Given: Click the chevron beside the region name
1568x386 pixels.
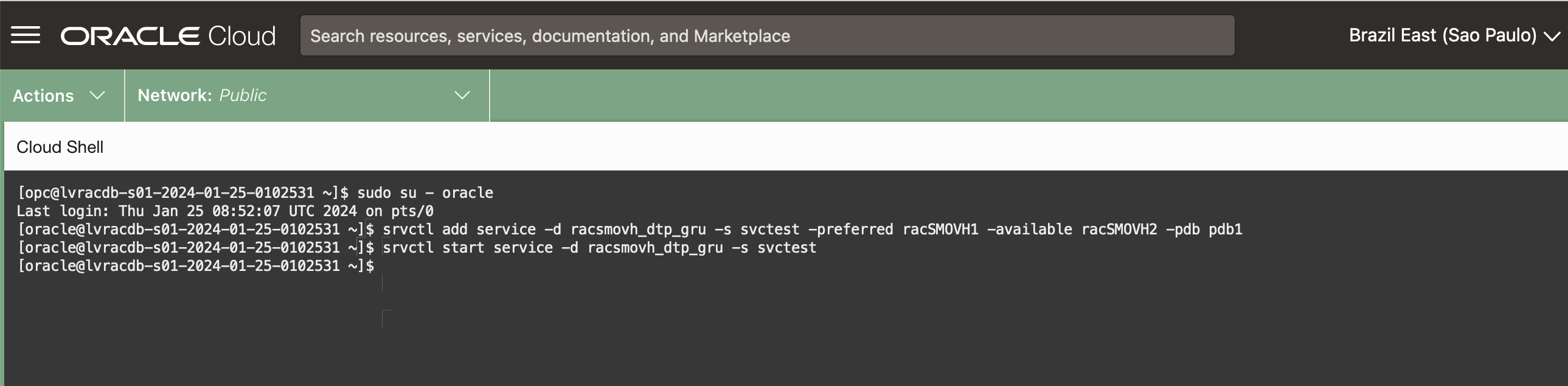Looking at the screenshot, I should [1553, 37].
